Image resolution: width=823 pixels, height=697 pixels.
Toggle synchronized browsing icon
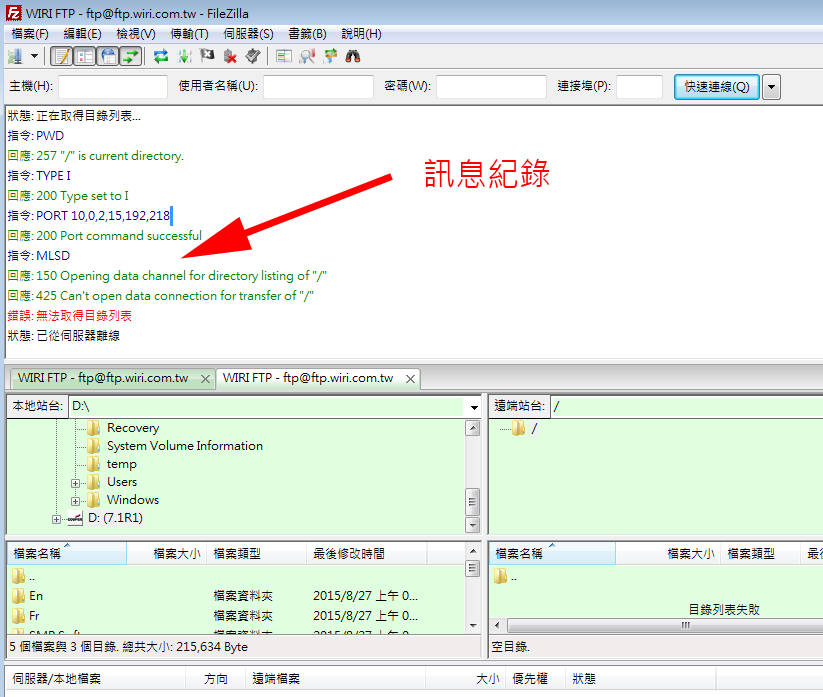point(330,56)
